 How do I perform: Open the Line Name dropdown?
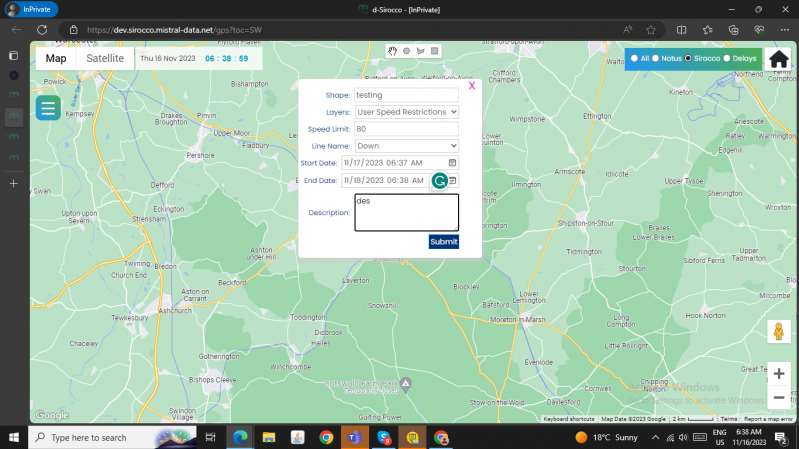tap(407, 146)
